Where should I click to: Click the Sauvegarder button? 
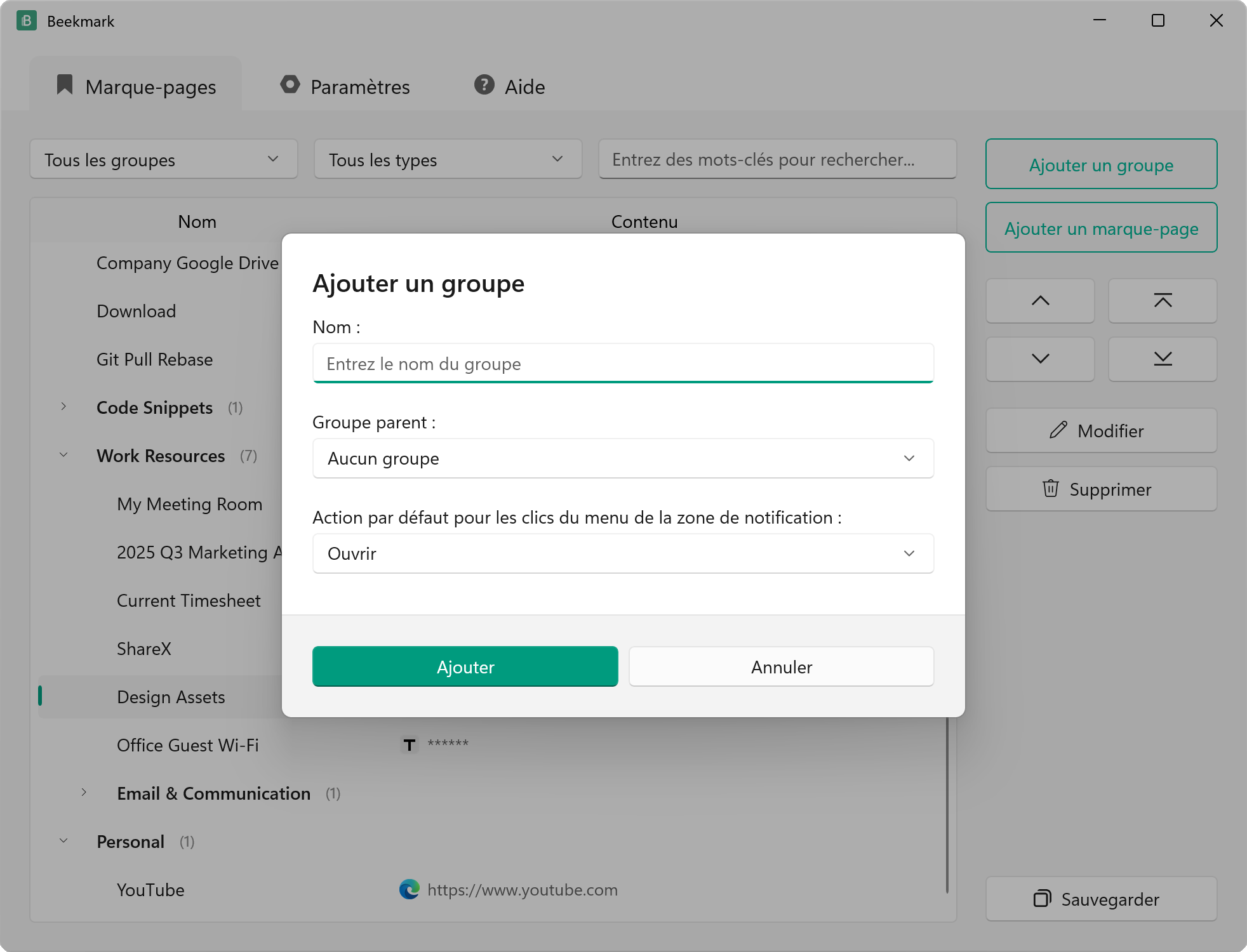(1102, 899)
